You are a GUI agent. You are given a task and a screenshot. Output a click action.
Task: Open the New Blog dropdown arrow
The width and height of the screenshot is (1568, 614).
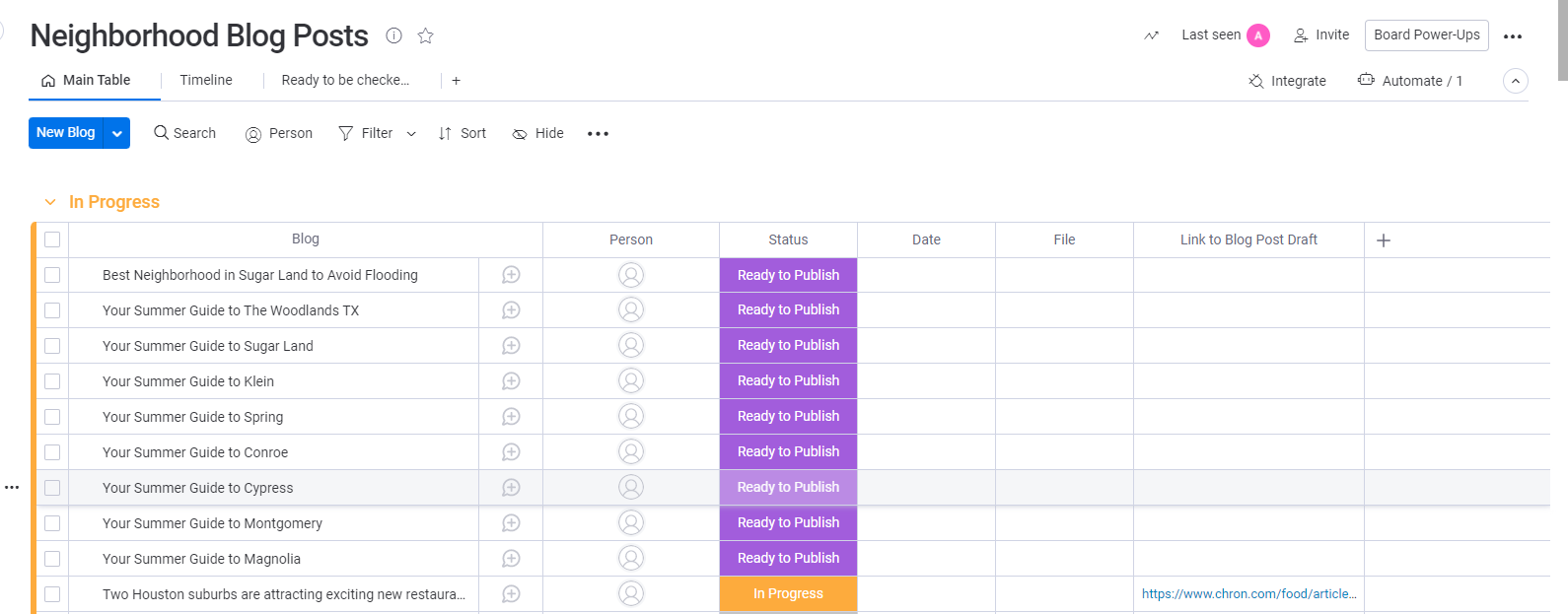[117, 133]
